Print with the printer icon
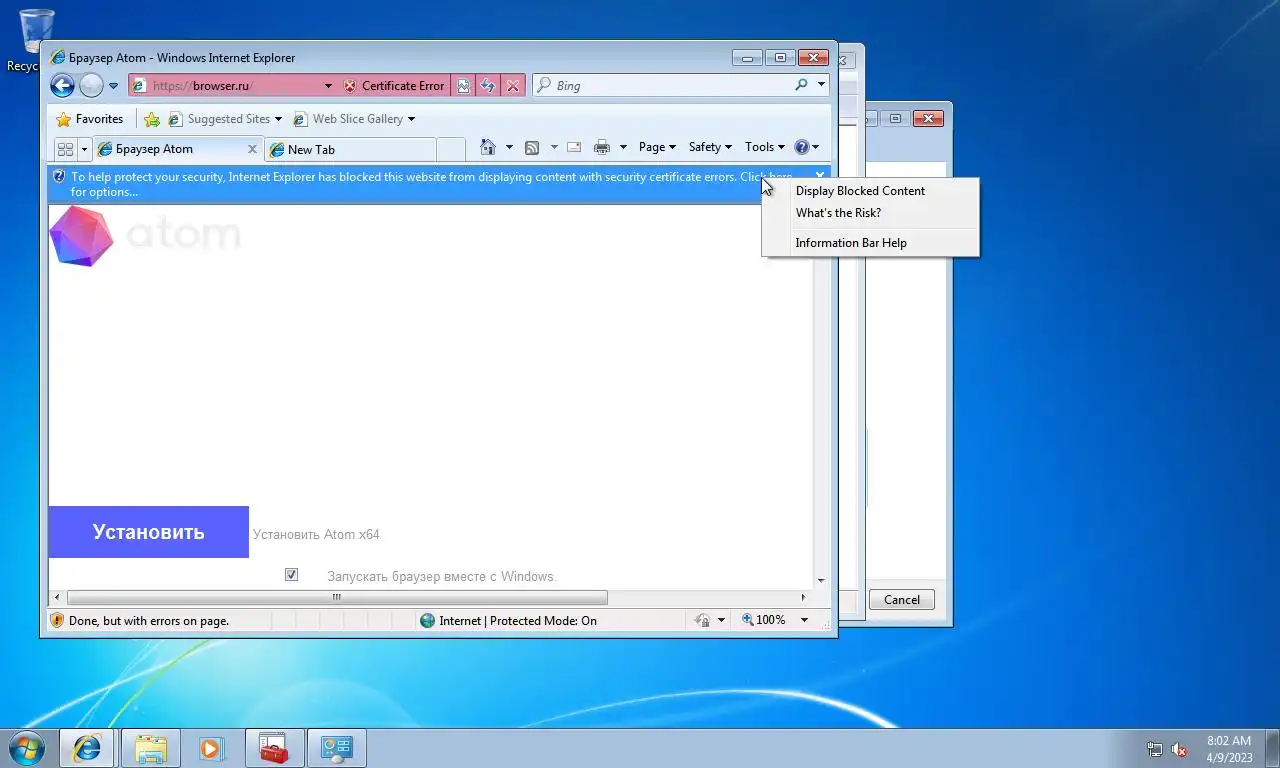The image size is (1280, 768). (x=602, y=147)
